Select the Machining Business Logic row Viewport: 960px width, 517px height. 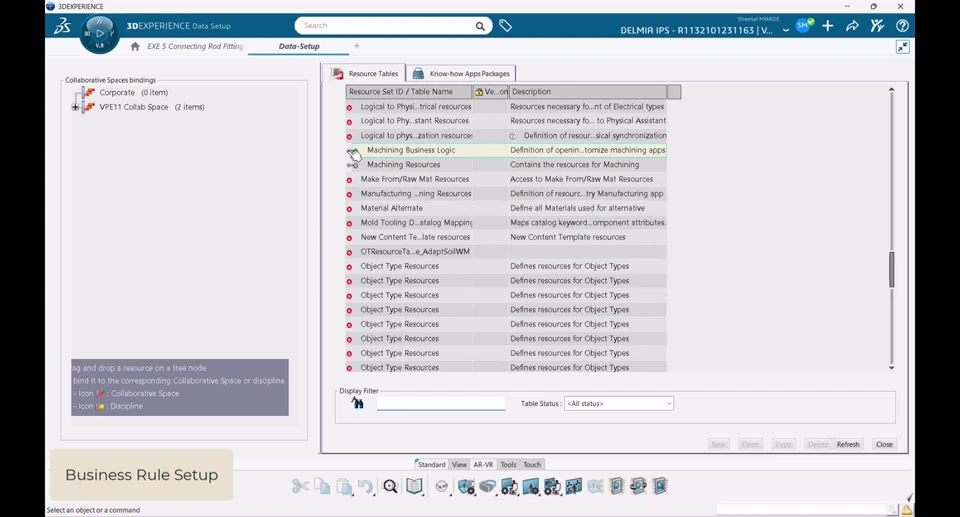(x=506, y=150)
